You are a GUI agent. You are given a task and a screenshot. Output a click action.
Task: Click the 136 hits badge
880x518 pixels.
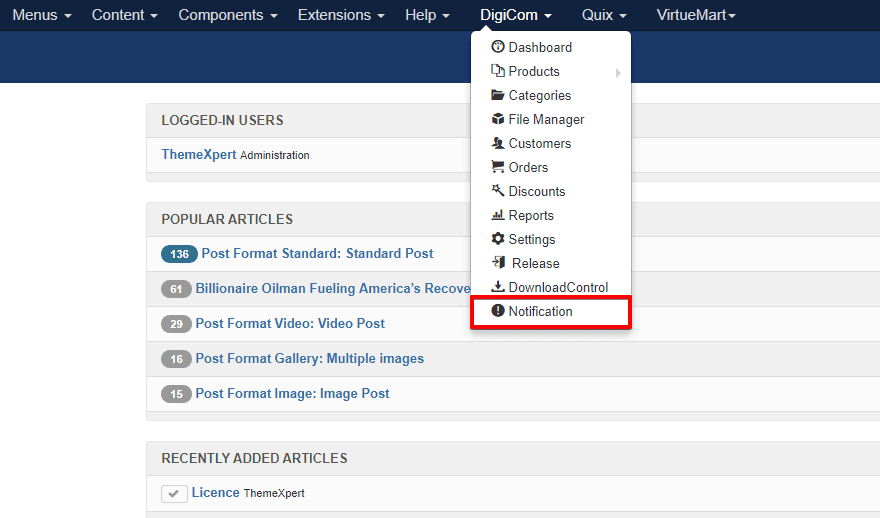[179, 254]
